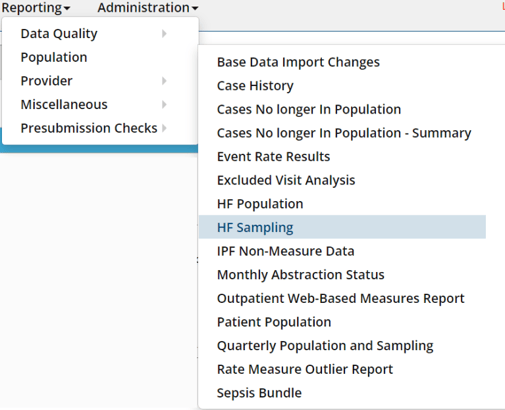This screenshot has width=505, height=410.
Task: Open the Administration dropdown menu
Action: pos(148,8)
